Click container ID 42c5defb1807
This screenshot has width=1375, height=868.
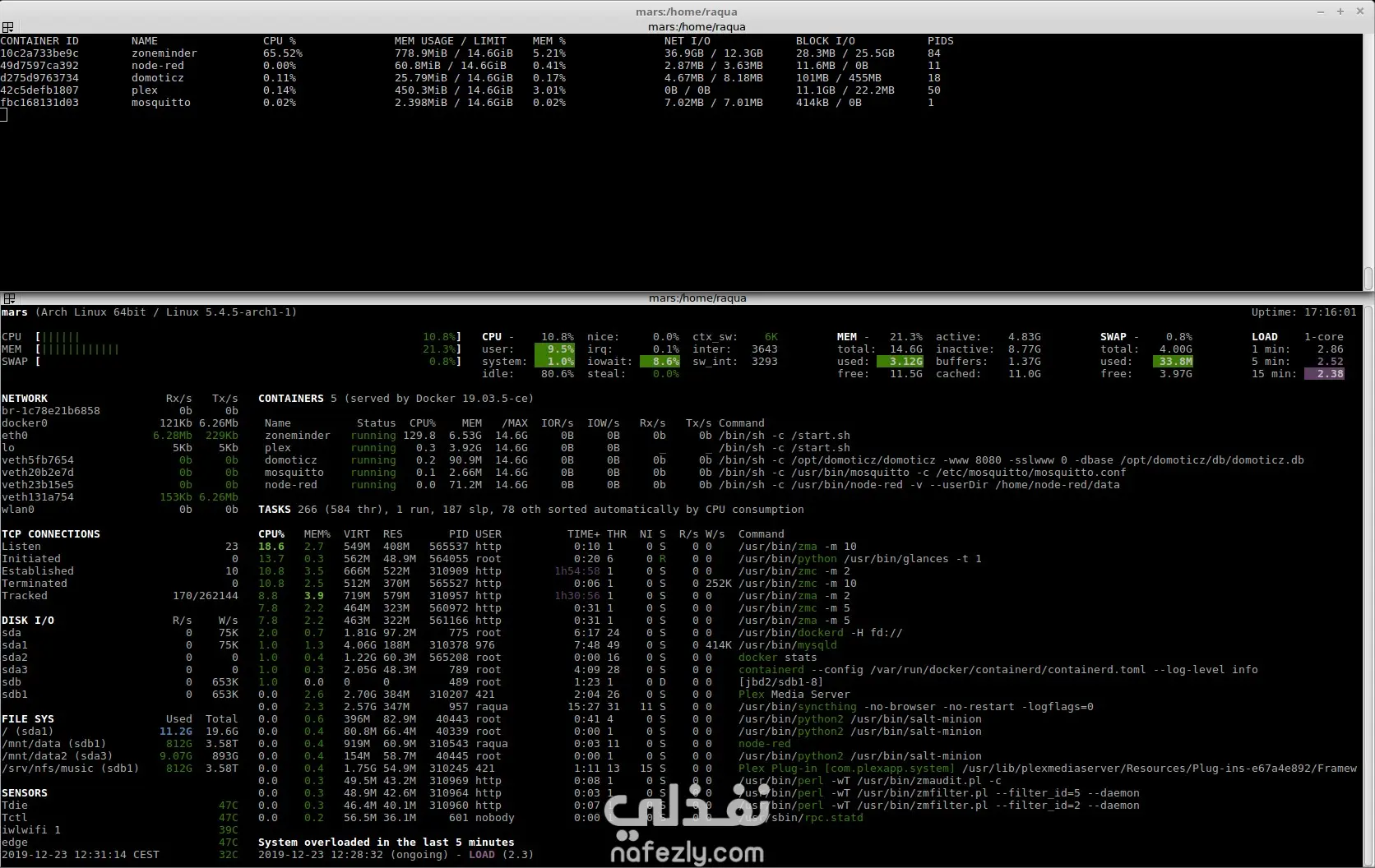click(x=39, y=90)
